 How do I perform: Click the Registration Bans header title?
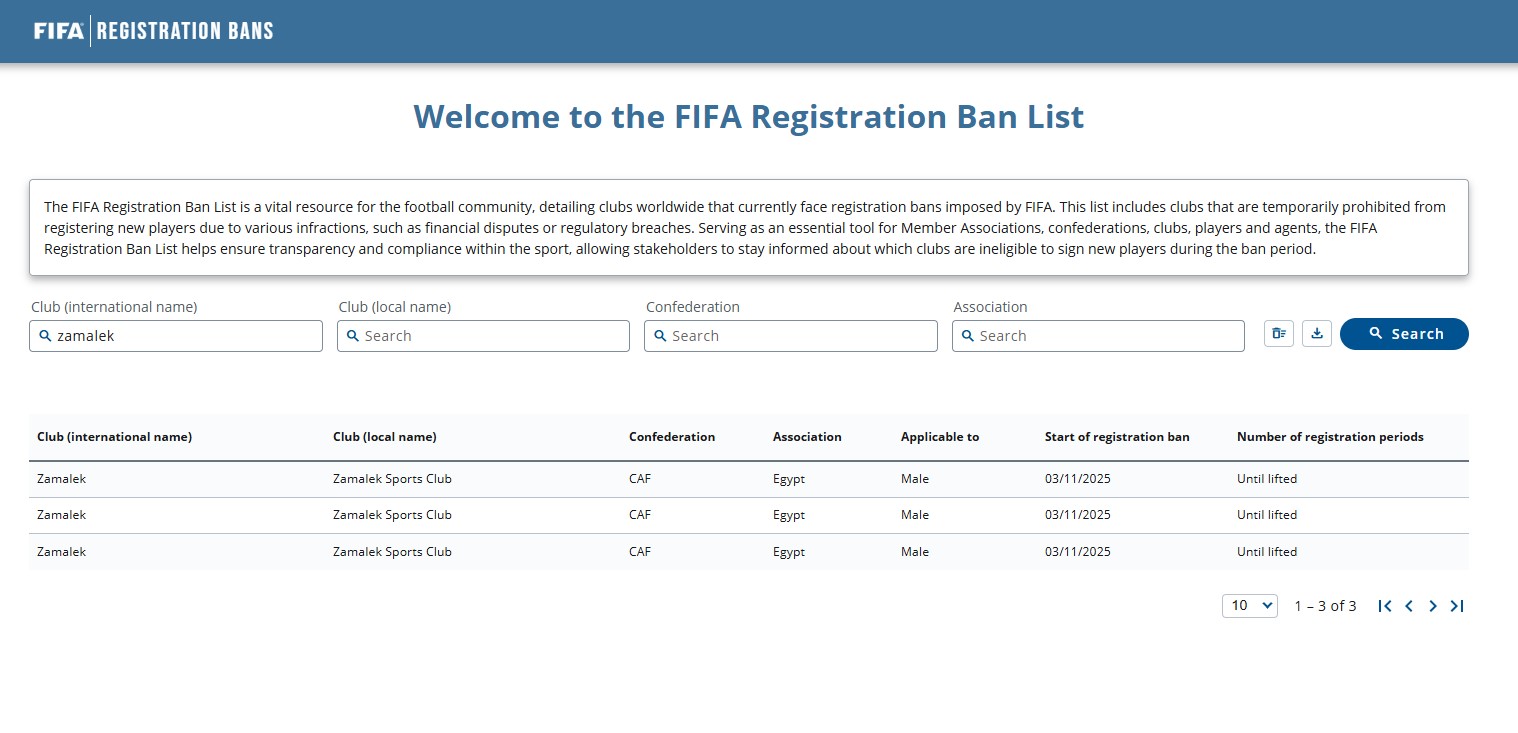tap(185, 31)
